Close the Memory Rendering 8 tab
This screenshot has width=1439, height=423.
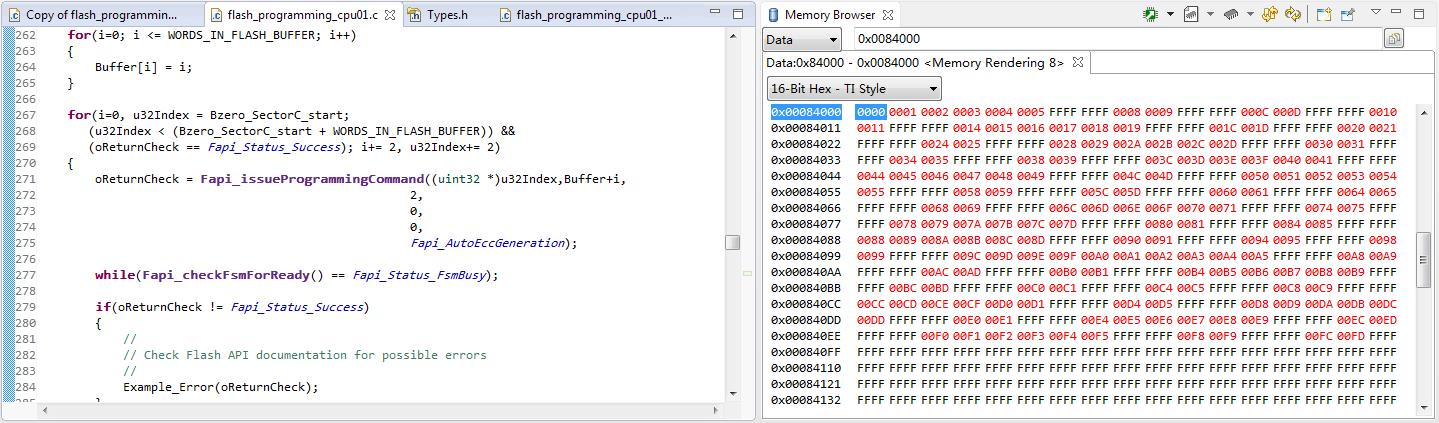1078,62
